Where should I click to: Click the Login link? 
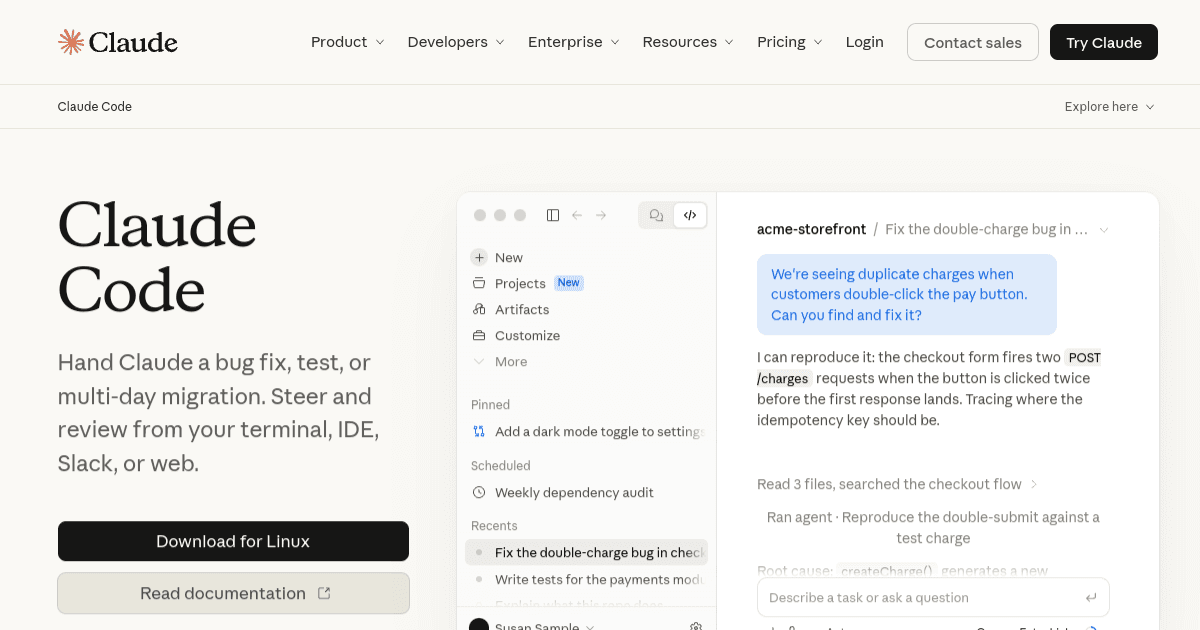coord(865,42)
